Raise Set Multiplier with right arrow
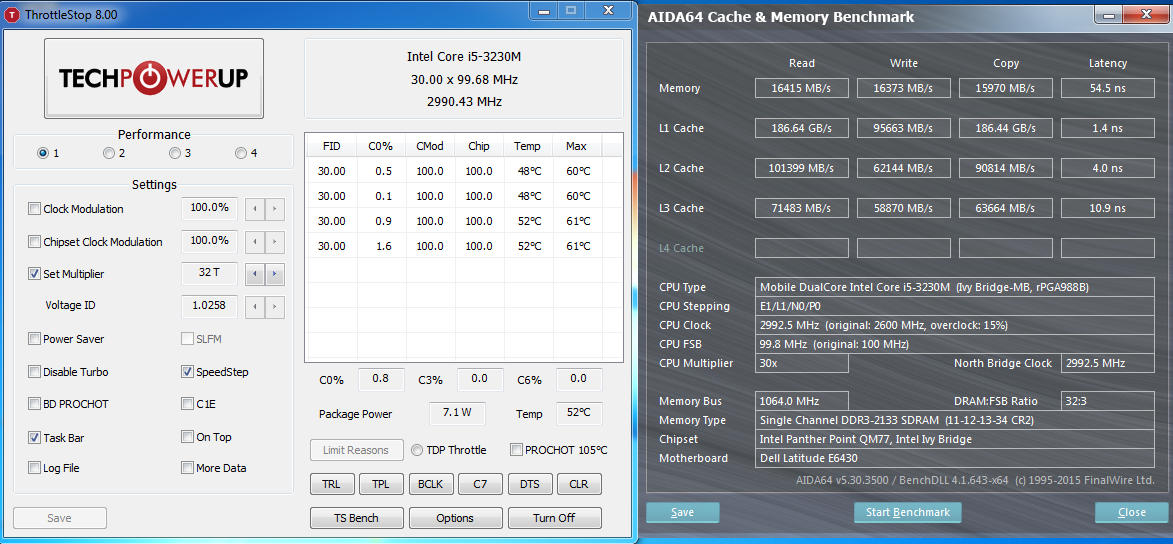 coord(275,274)
